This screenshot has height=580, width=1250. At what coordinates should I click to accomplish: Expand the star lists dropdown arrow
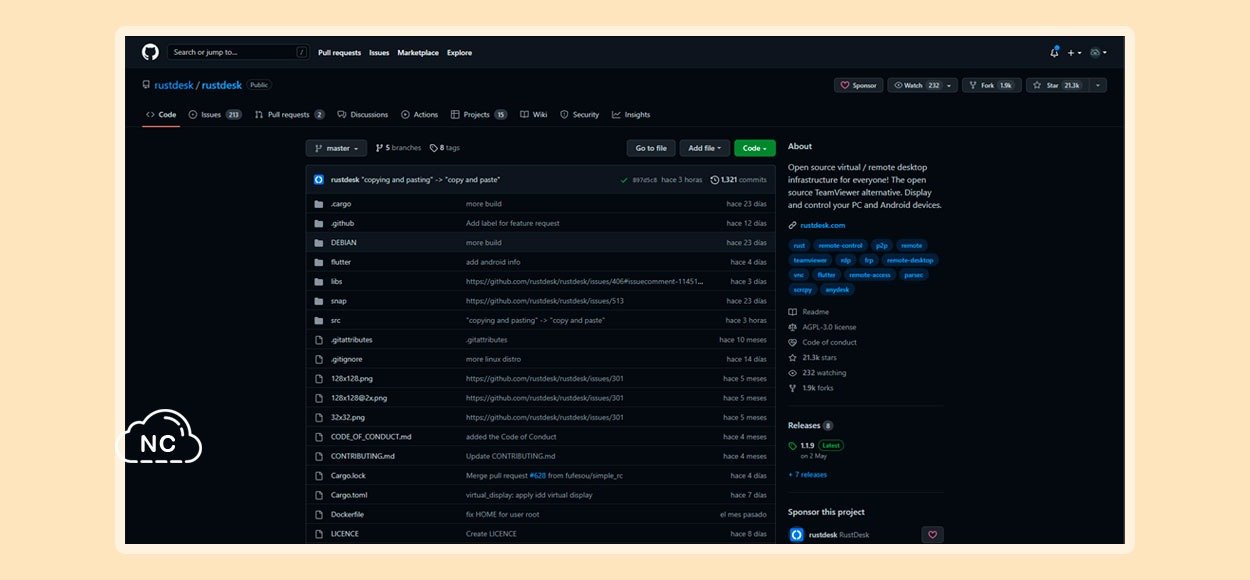pyautogui.click(x=1098, y=86)
